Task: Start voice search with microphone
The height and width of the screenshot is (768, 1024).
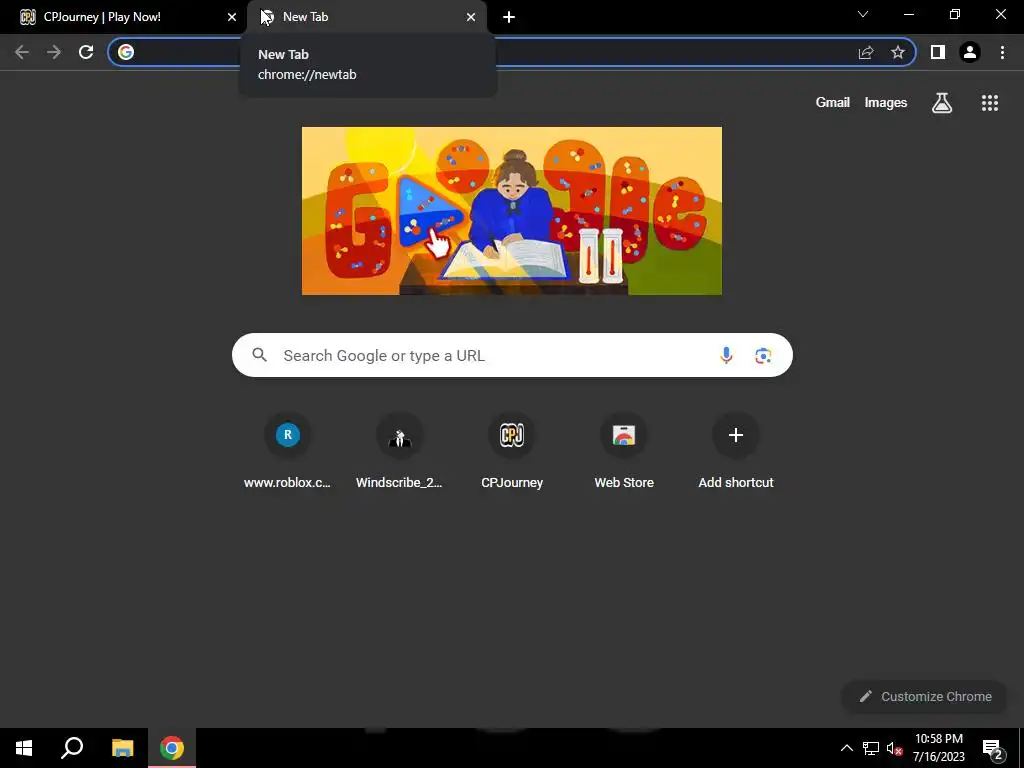Action: (726, 355)
